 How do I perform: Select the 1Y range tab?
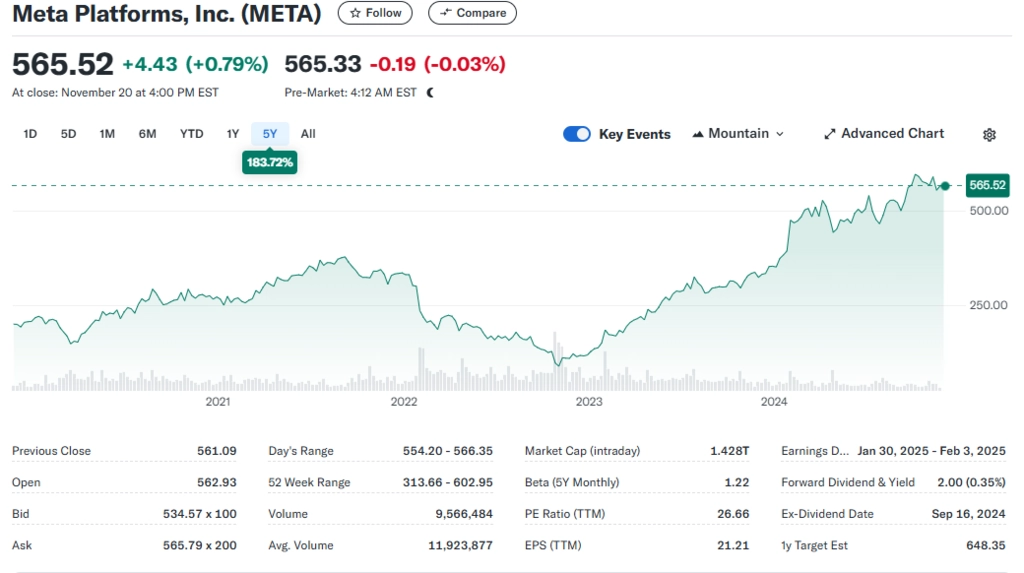click(232, 134)
